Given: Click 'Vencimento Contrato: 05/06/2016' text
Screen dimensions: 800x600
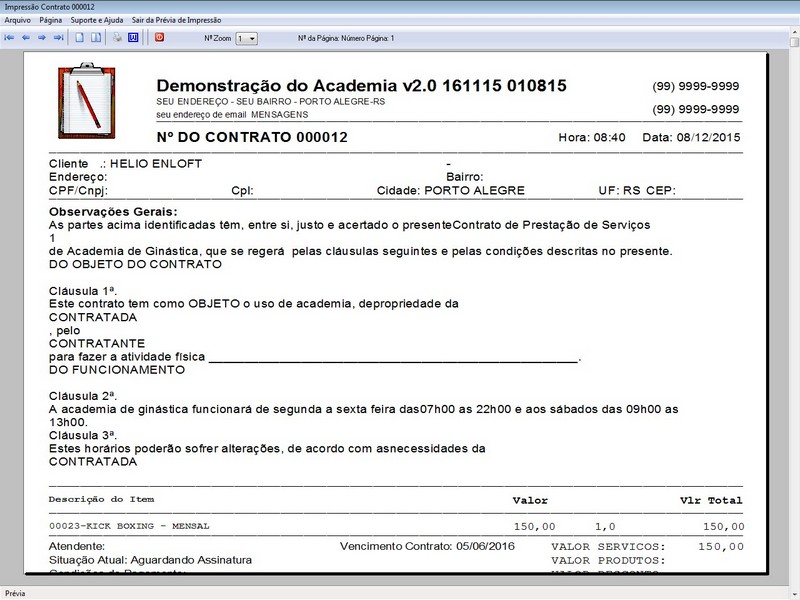Looking at the screenshot, I should click(x=427, y=546).
